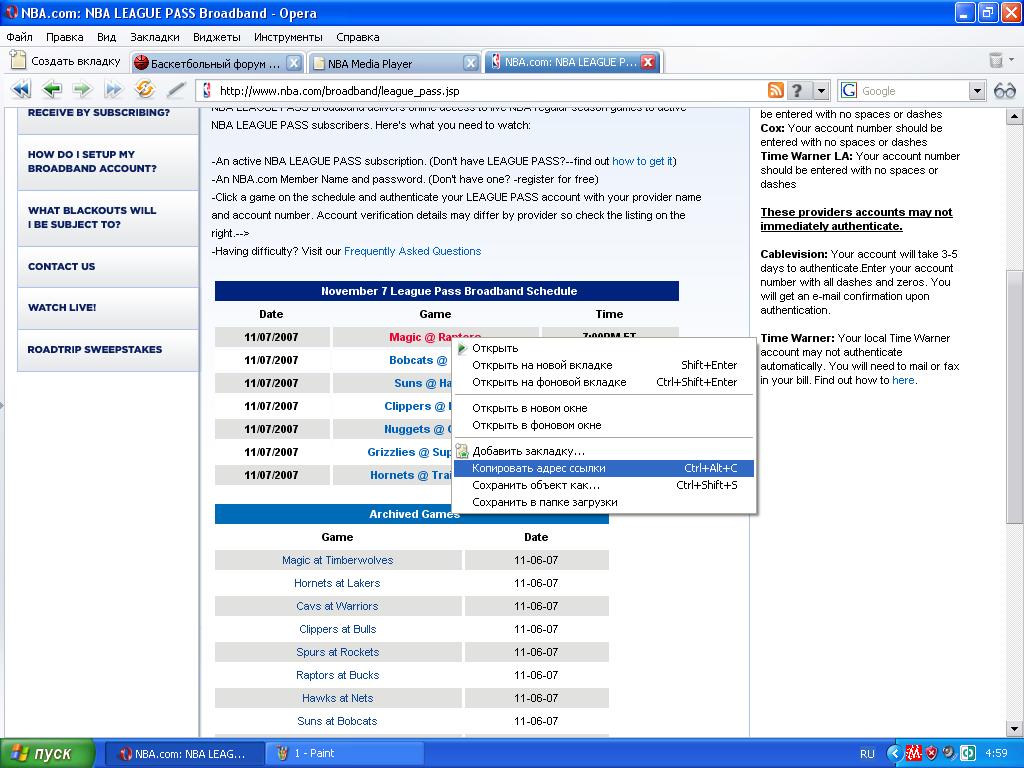The height and width of the screenshot is (768, 1024).
Task: Switch to '1 - Paint' in the taskbar
Action: point(345,753)
